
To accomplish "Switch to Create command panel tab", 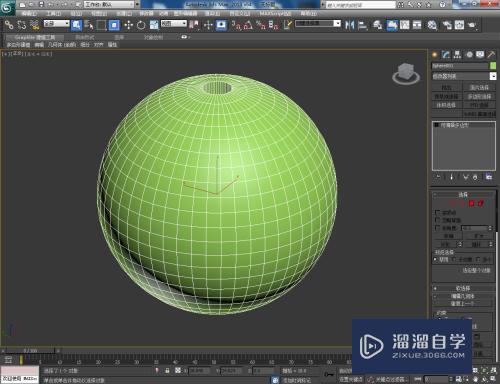I will pyautogui.click(x=435, y=55).
